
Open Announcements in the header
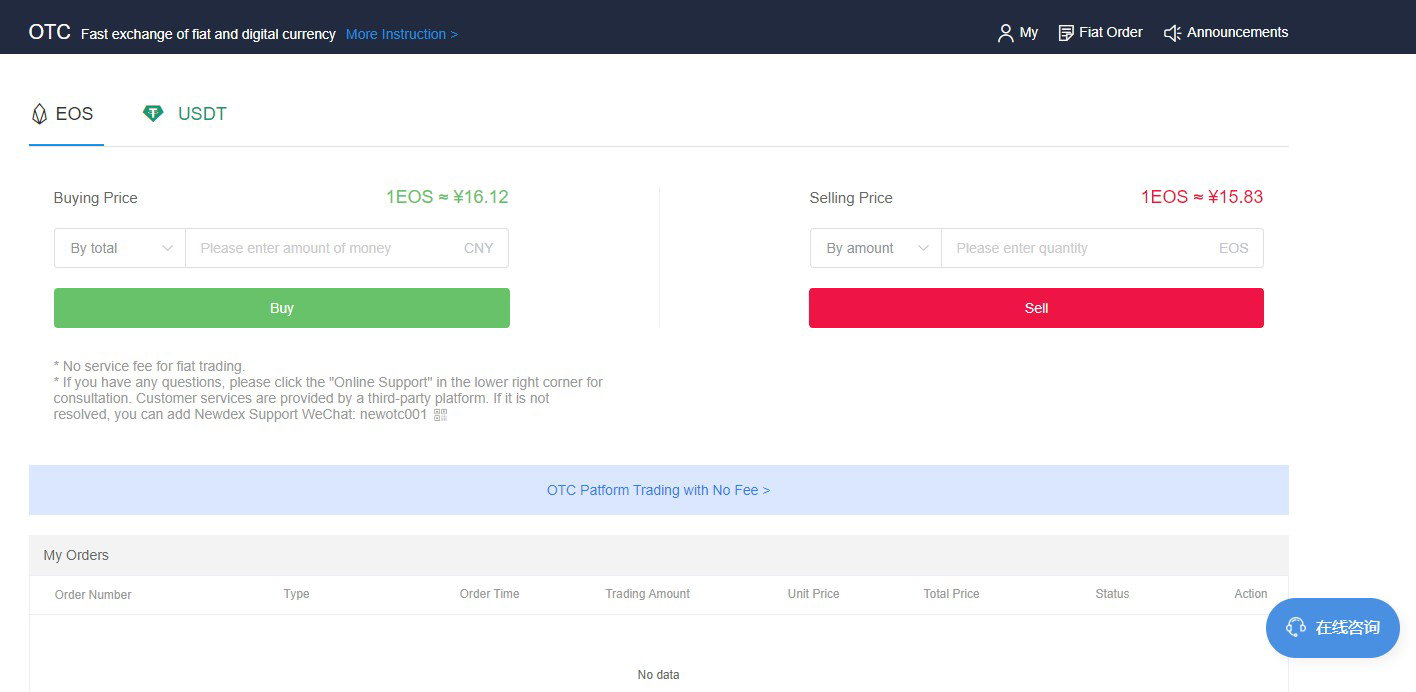pos(1226,33)
